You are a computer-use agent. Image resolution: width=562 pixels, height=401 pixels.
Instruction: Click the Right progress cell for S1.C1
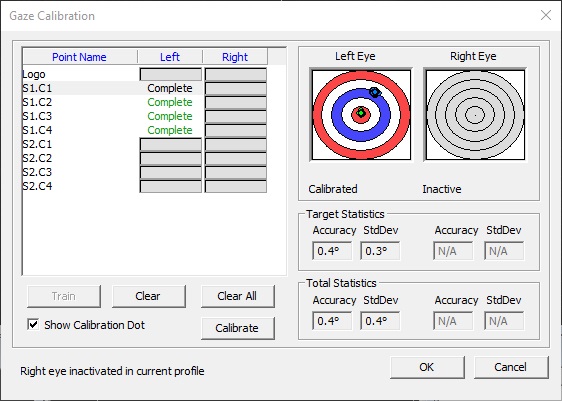[236, 89]
